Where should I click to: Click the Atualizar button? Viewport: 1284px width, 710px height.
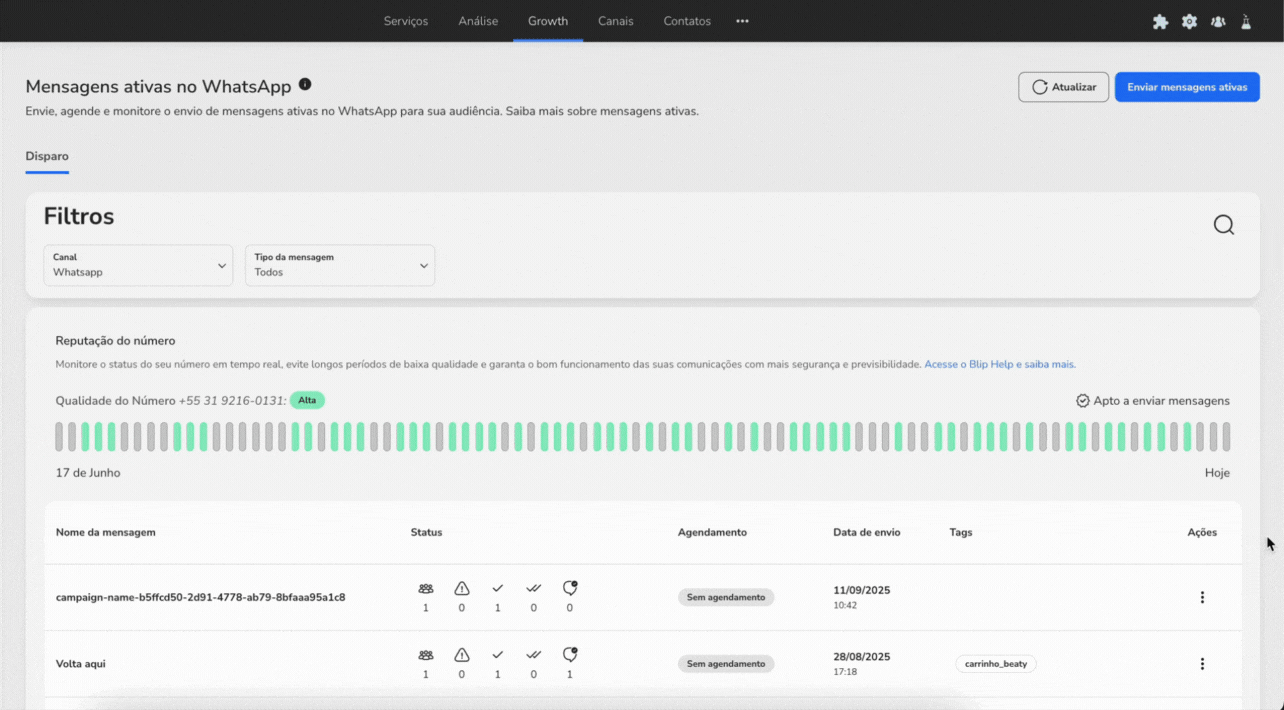[x=1063, y=87]
